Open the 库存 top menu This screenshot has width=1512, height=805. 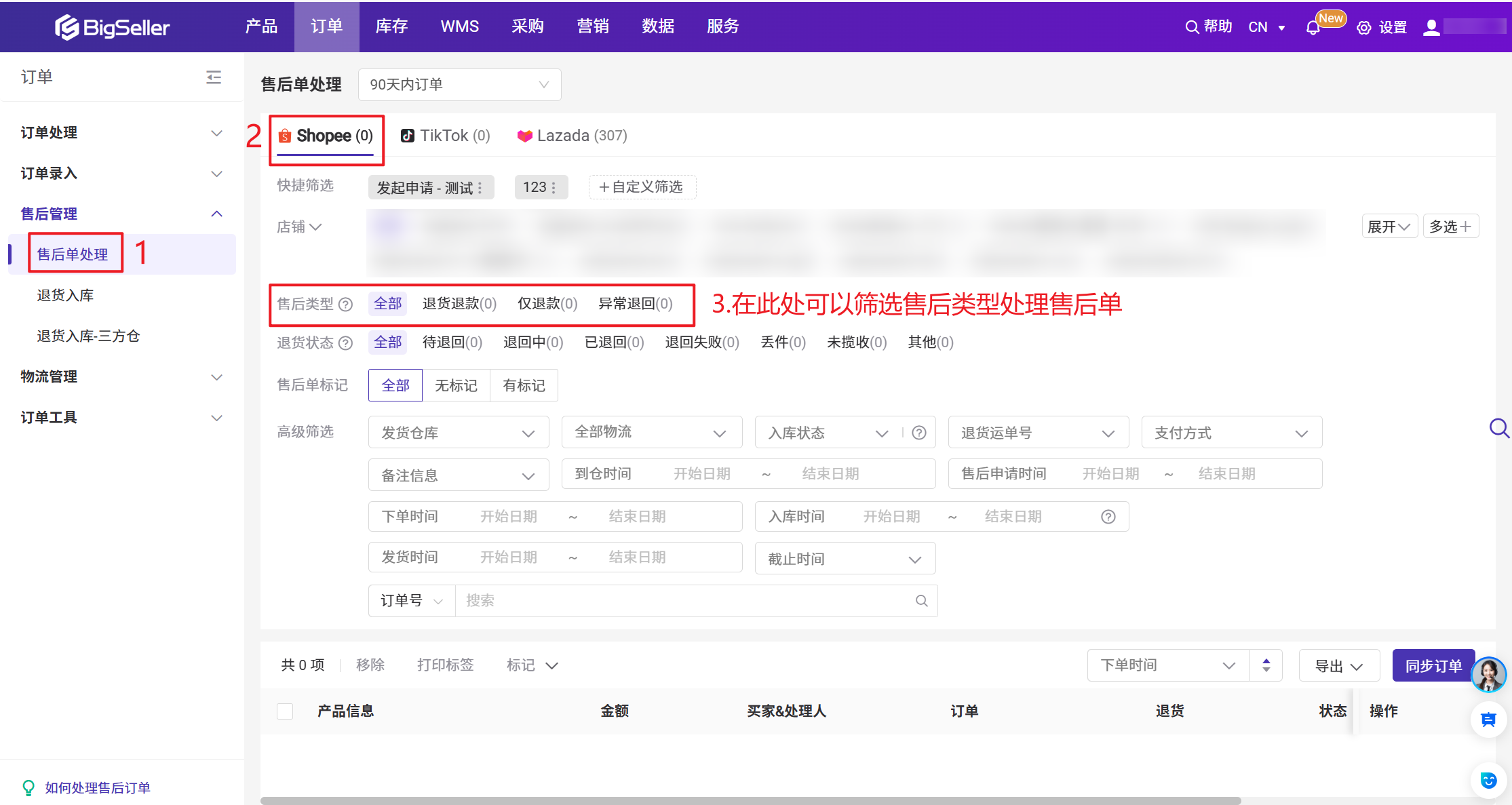[391, 26]
